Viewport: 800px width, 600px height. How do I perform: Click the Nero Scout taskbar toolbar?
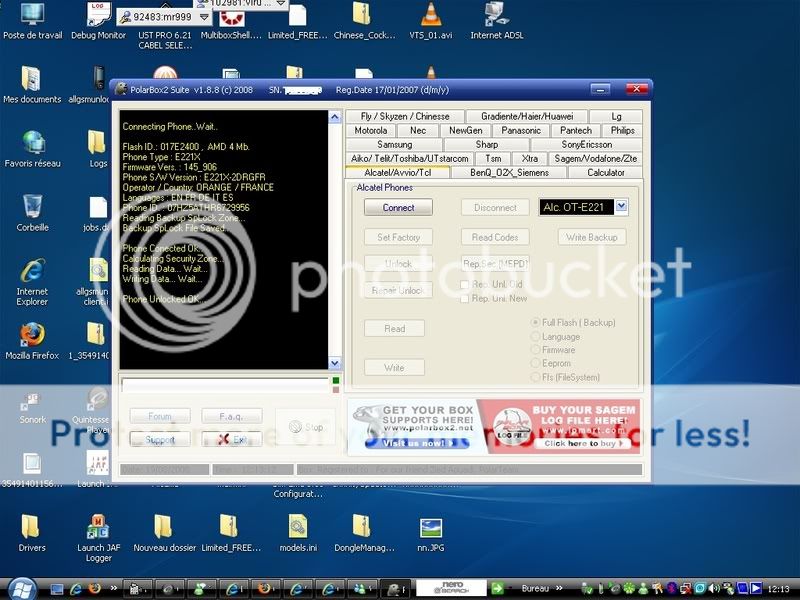tap(451, 588)
